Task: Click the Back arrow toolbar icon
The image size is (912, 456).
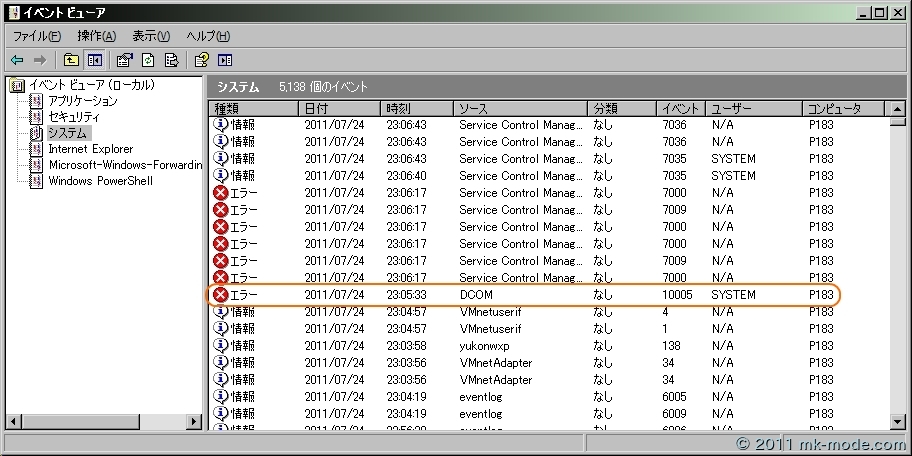Action: 17,60
